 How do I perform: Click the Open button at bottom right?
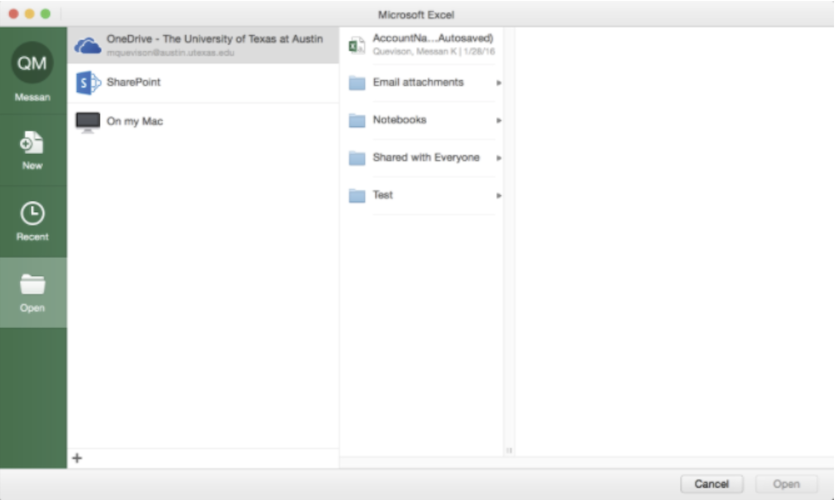tap(786, 483)
